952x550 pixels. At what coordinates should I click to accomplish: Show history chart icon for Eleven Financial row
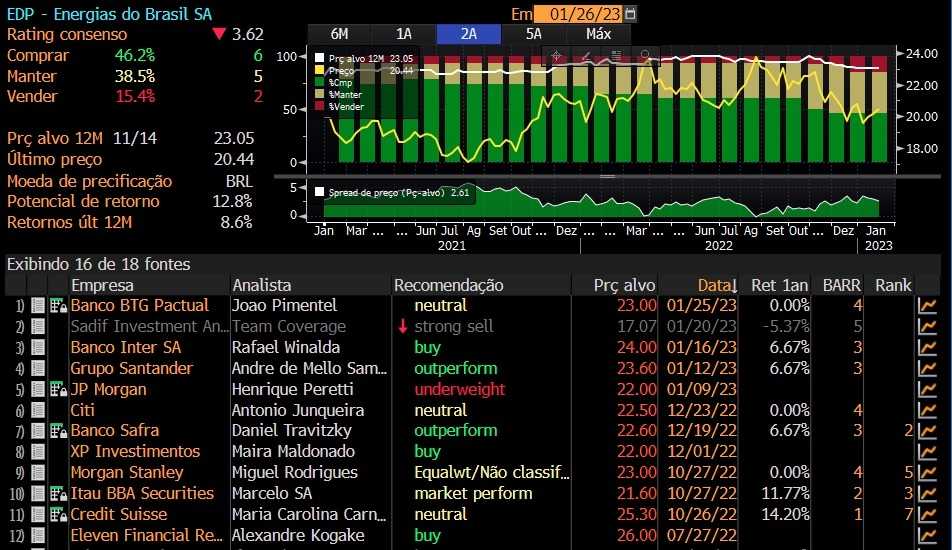point(927,535)
